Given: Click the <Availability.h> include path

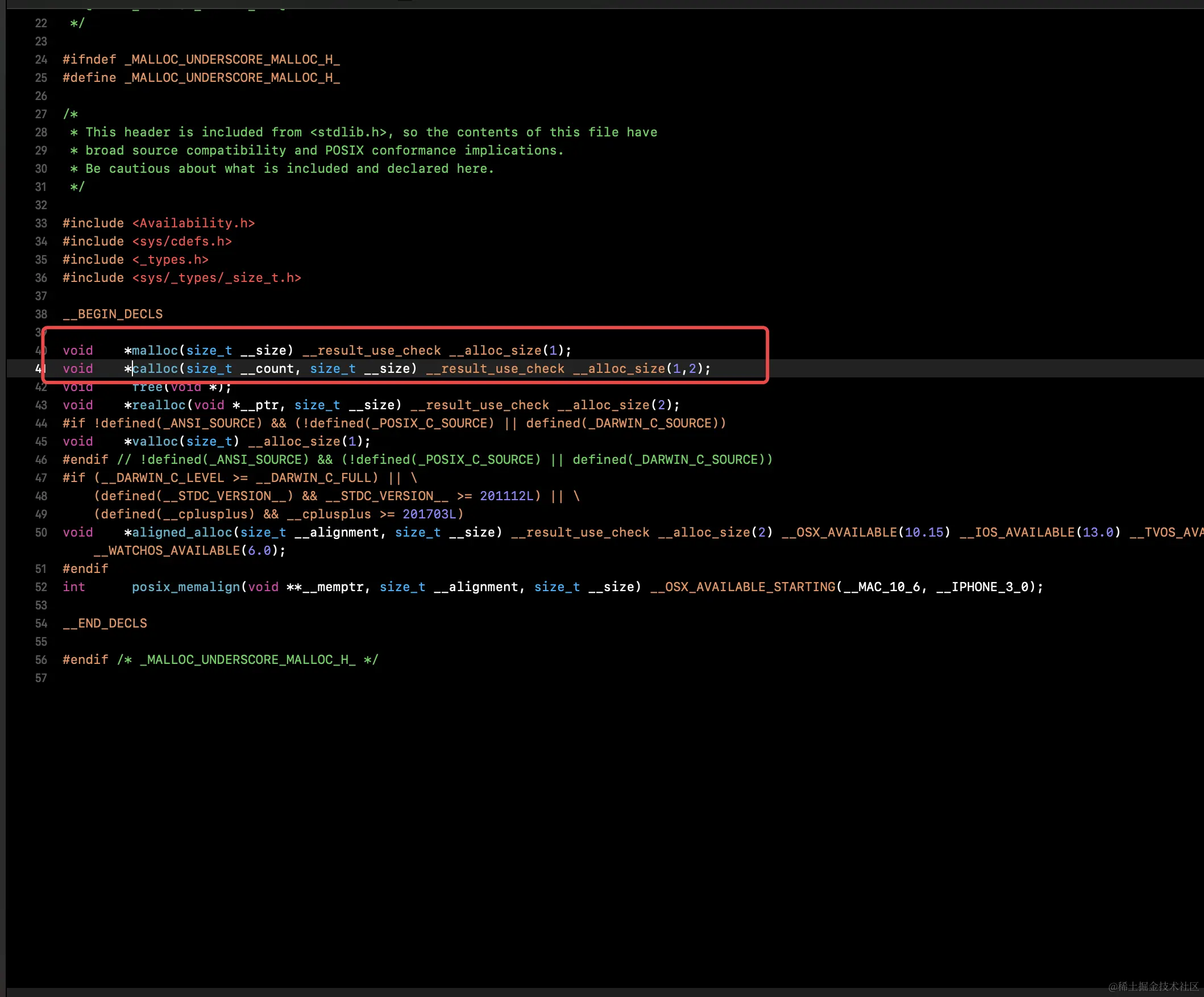Looking at the screenshot, I should [193, 223].
